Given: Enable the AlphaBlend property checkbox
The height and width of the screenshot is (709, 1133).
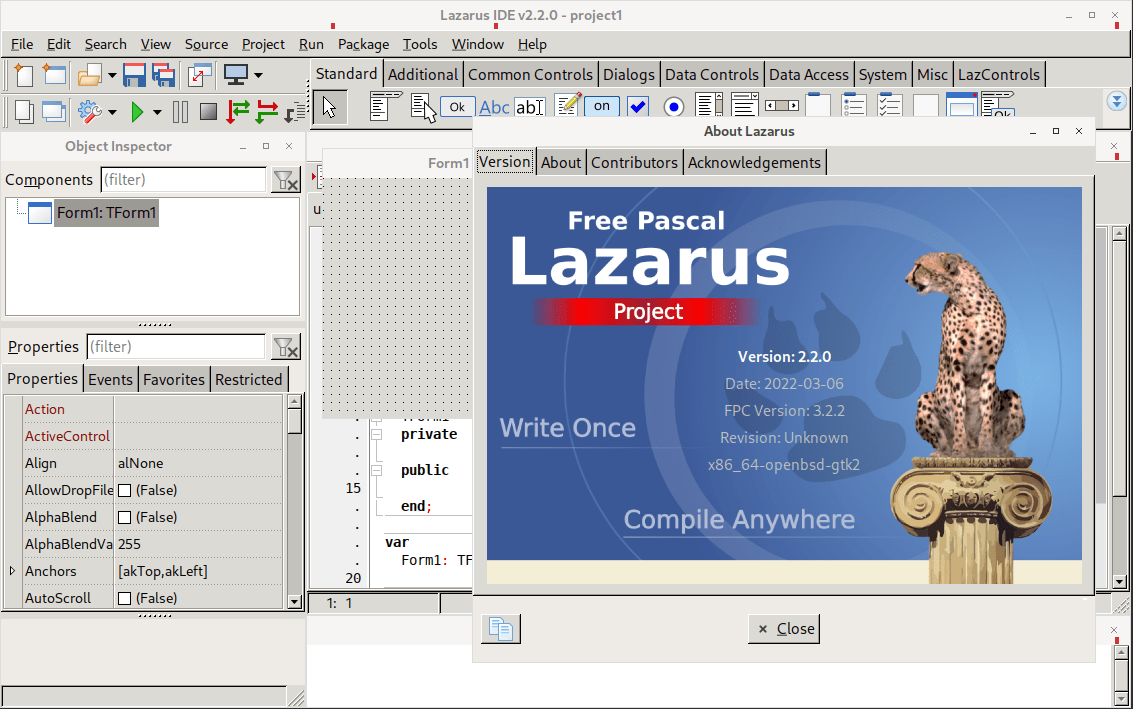Looking at the screenshot, I should [x=125, y=518].
